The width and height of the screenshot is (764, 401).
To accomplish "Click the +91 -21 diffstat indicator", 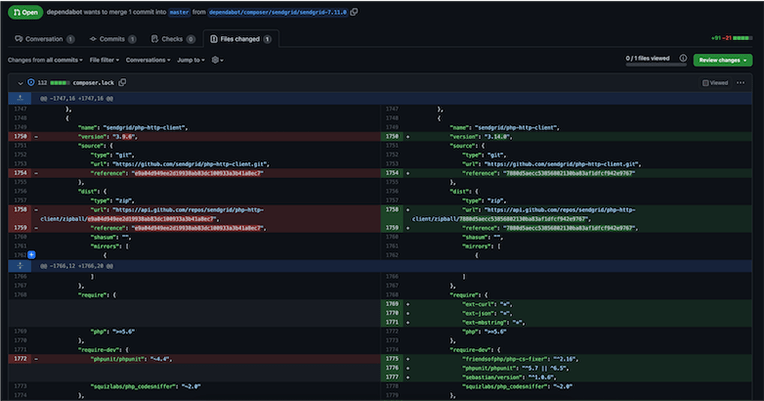I will click(731, 38).
